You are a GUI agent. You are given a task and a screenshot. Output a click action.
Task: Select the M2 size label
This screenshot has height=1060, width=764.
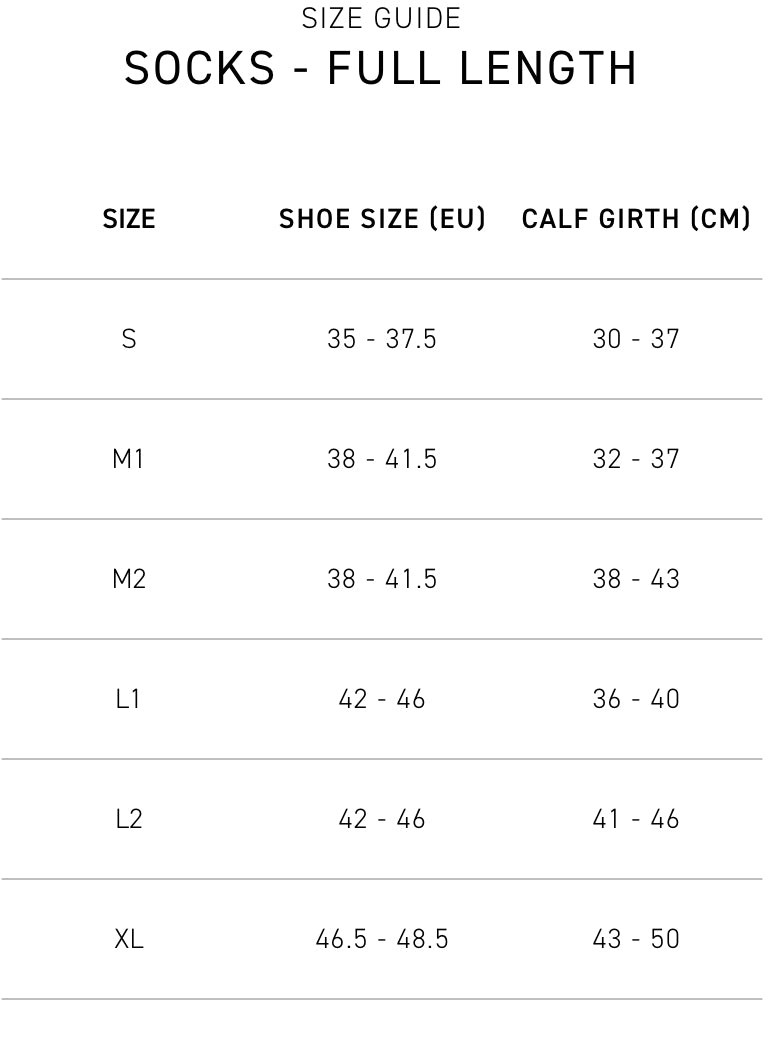pyautogui.click(x=129, y=579)
